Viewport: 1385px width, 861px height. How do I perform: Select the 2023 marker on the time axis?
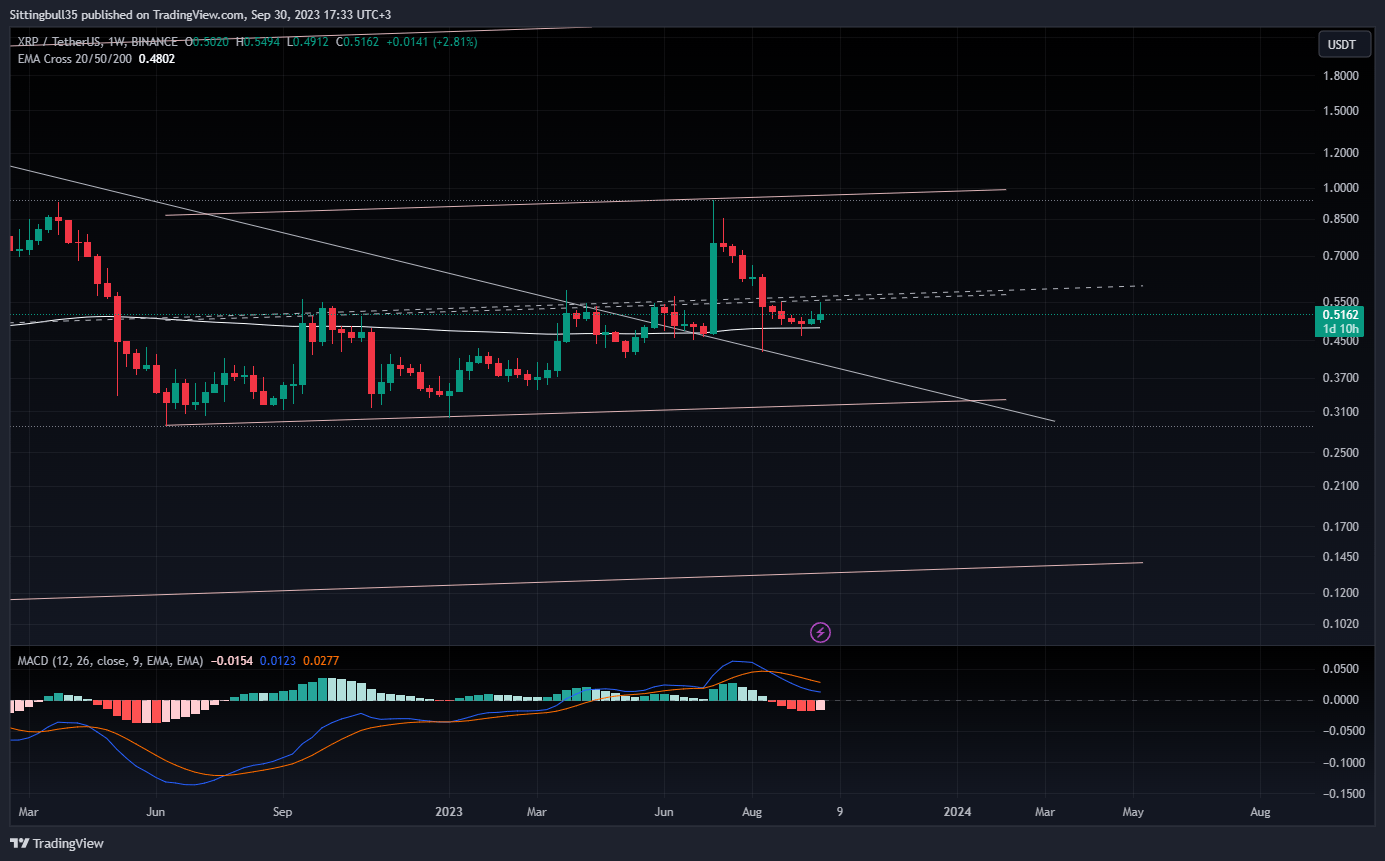448,812
